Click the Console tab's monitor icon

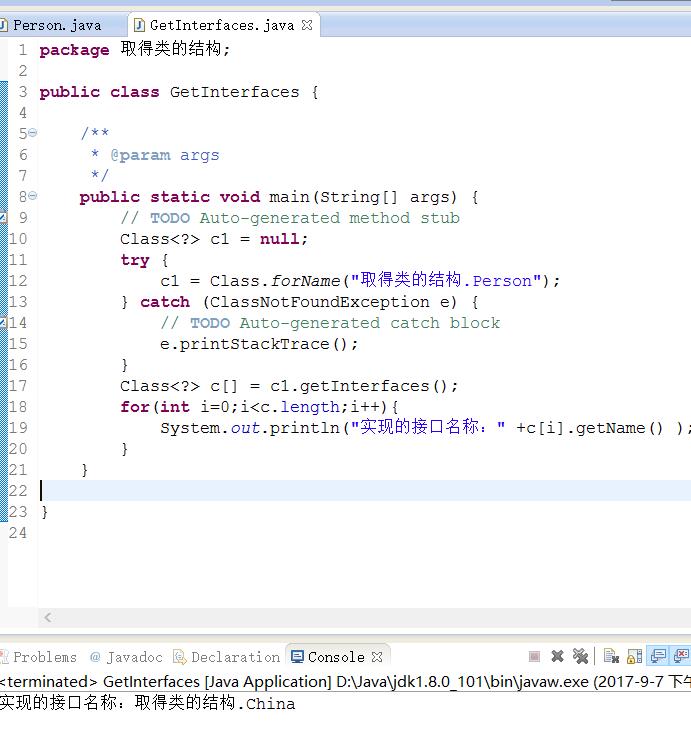[297, 657]
